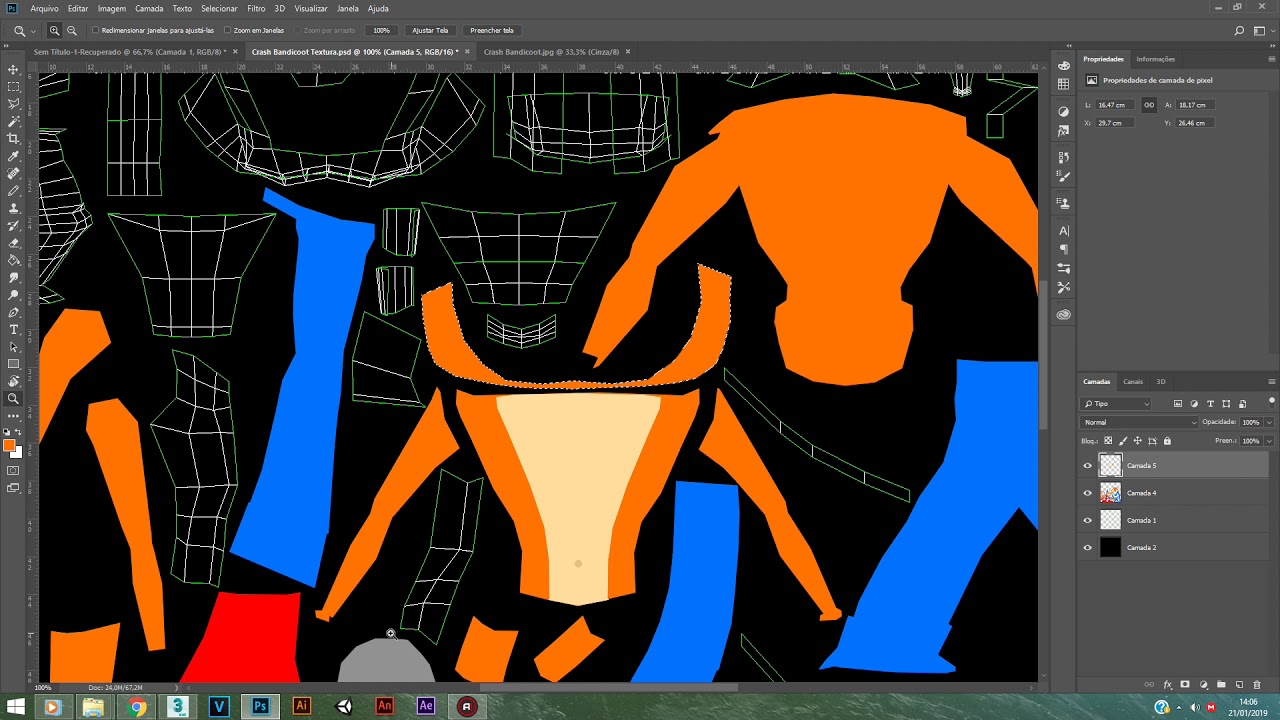This screenshot has height=720, width=1280.
Task: Open the Zoom tool preset picker arrow
Action: click(x=32, y=31)
